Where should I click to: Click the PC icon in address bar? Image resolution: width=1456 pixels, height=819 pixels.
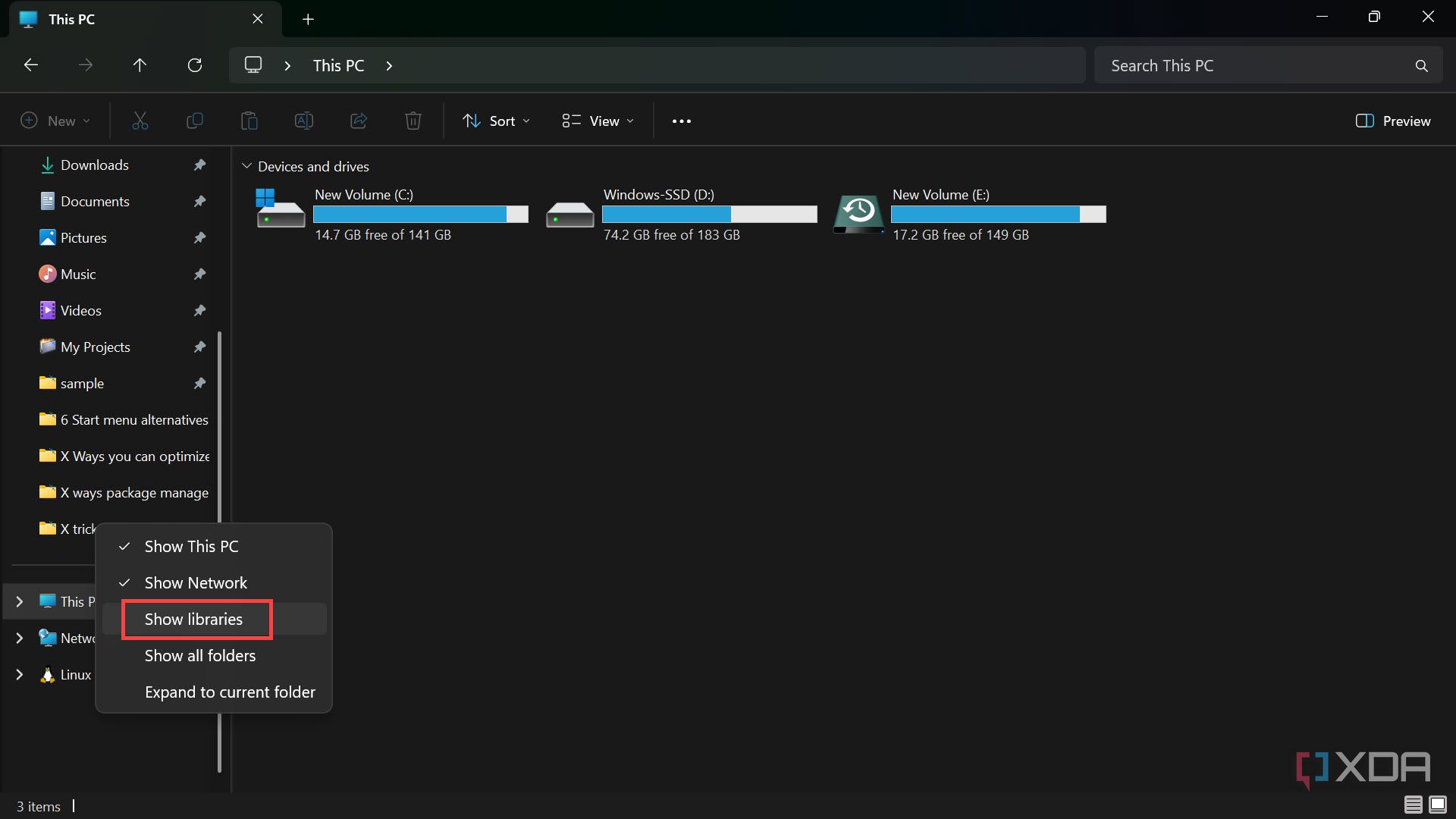(x=253, y=65)
